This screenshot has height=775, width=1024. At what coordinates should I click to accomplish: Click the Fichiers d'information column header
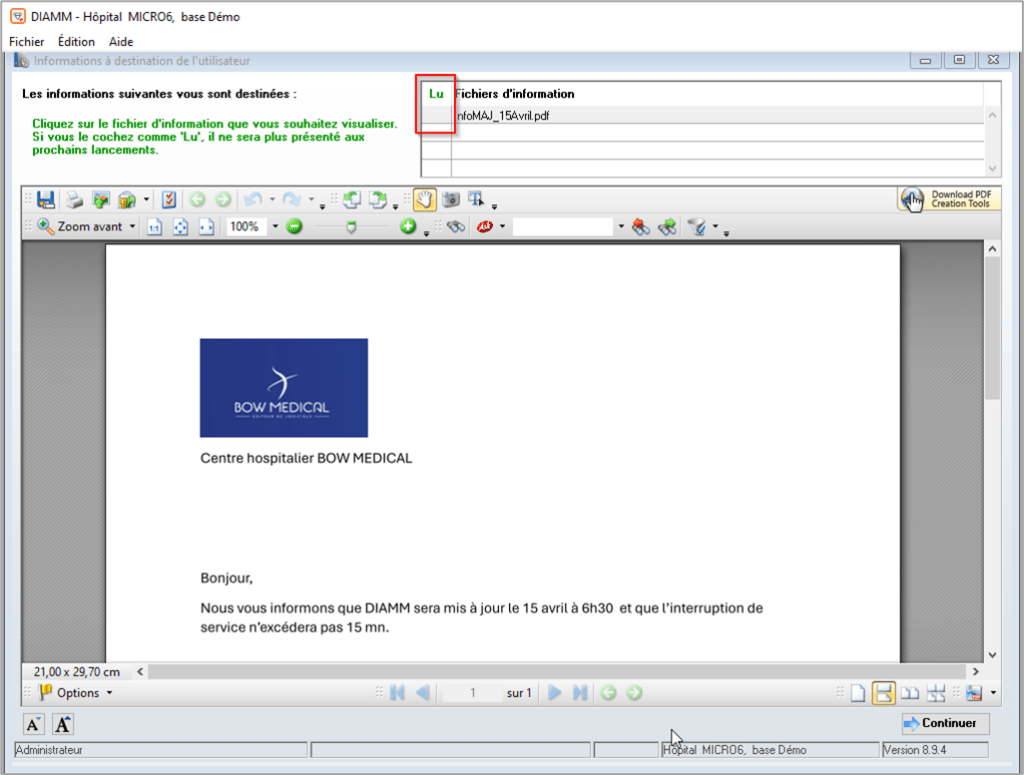pyautogui.click(x=718, y=94)
